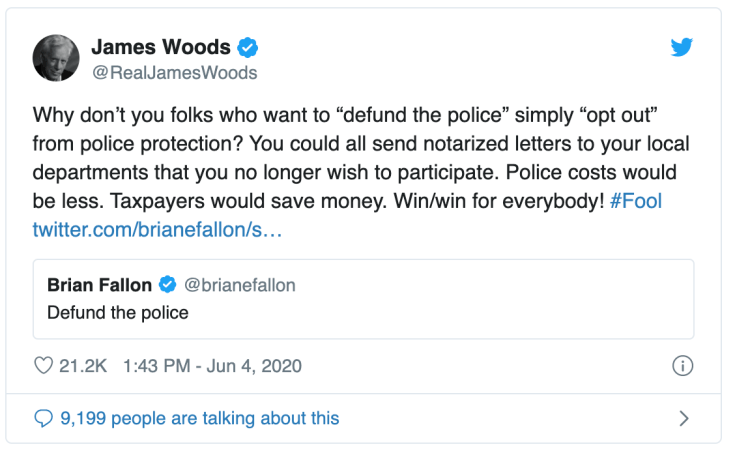Click the James Woods display name
This screenshot has height=451, width=735.
pos(161,47)
